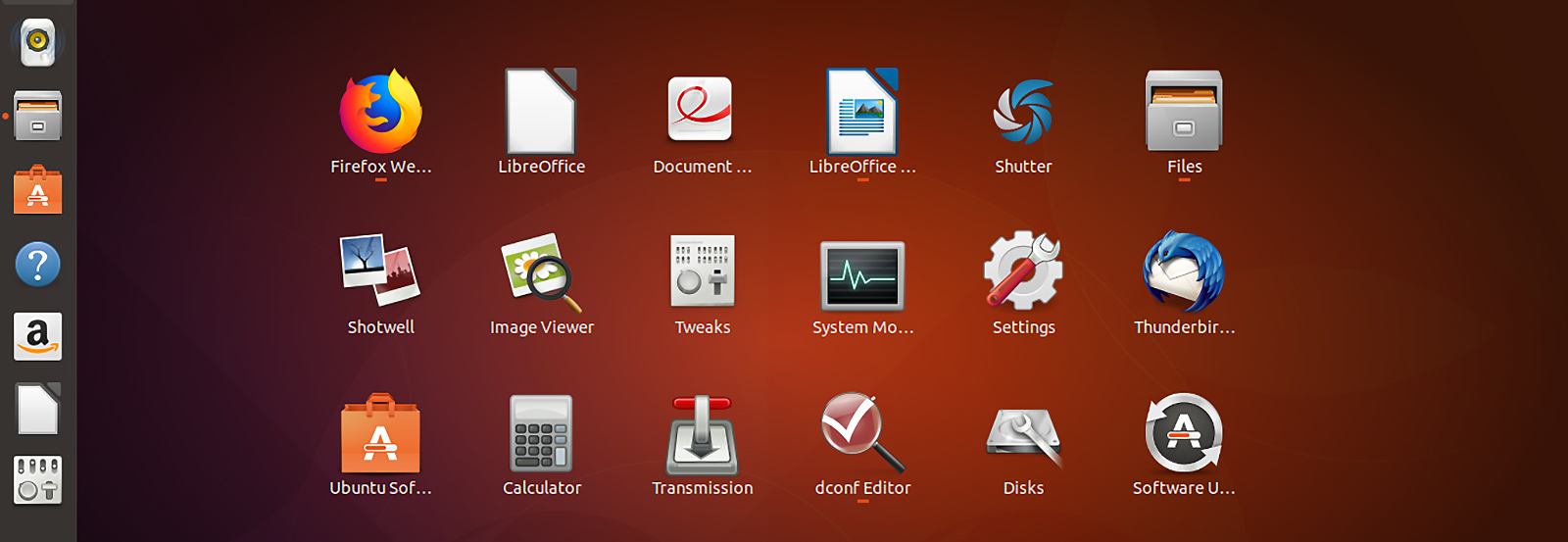Launch Thunderbird Mail
The width and height of the screenshot is (1568, 542).
tap(1184, 271)
